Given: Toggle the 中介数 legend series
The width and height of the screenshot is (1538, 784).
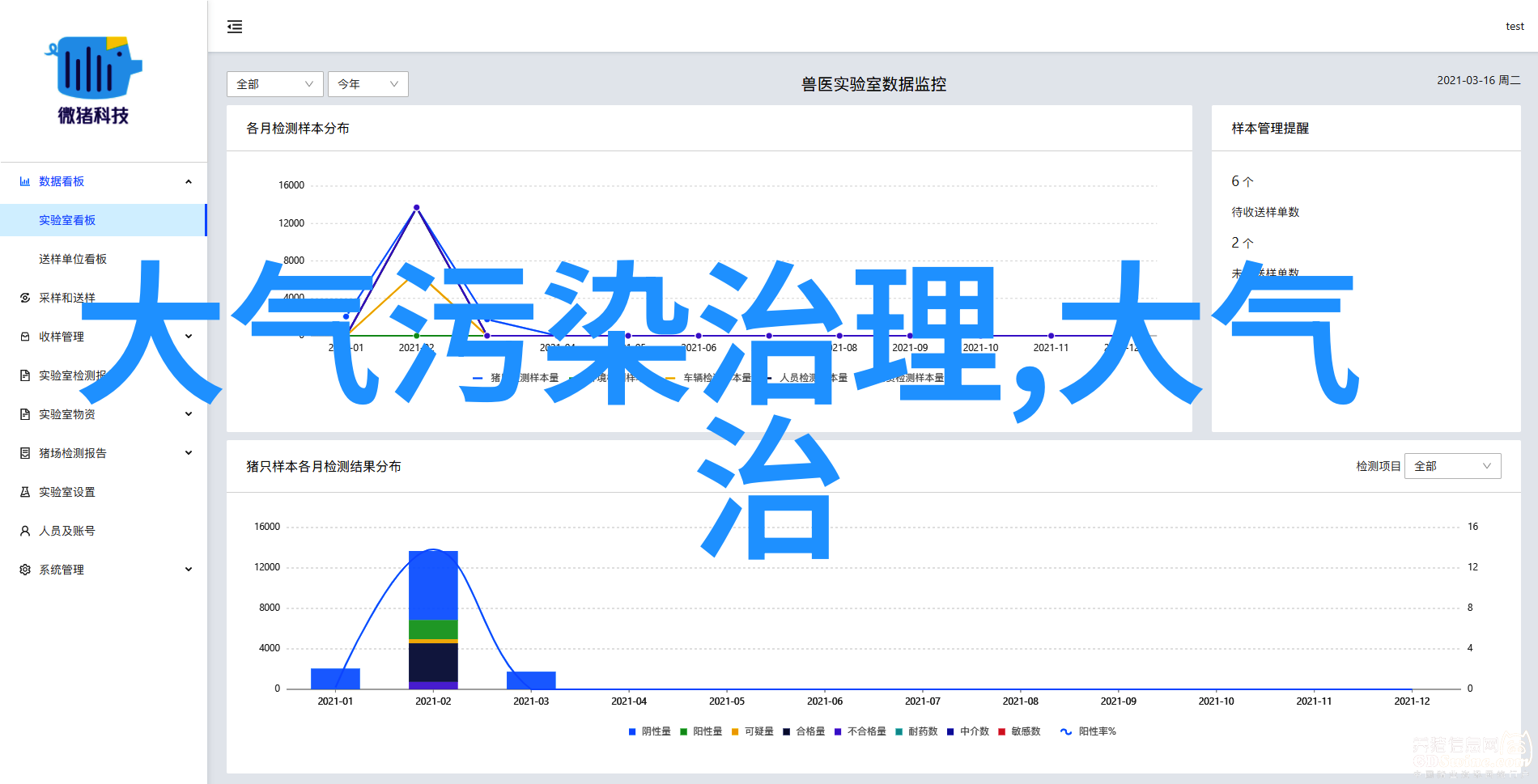Looking at the screenshot, I should tap(968, 731).
